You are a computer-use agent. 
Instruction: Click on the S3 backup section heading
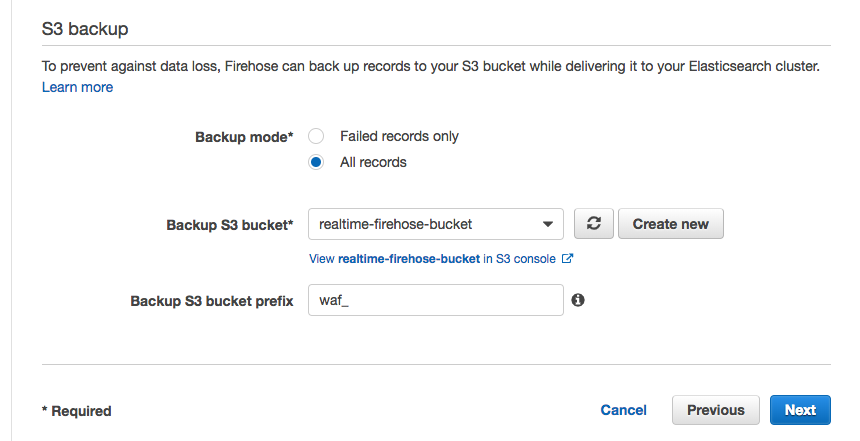(85, 29)
